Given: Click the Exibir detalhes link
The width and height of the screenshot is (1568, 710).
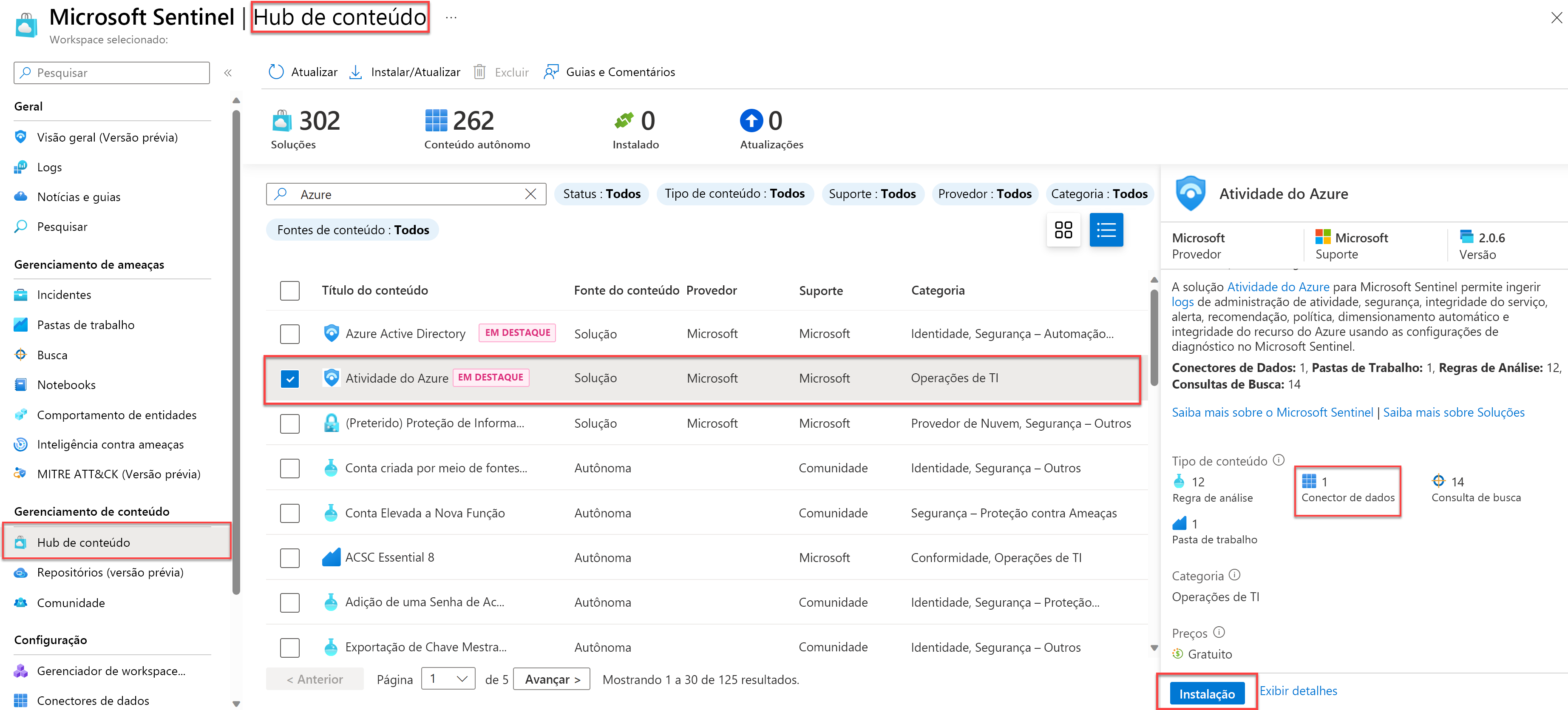Looking at the screenshot, I should pos(1298,690).
